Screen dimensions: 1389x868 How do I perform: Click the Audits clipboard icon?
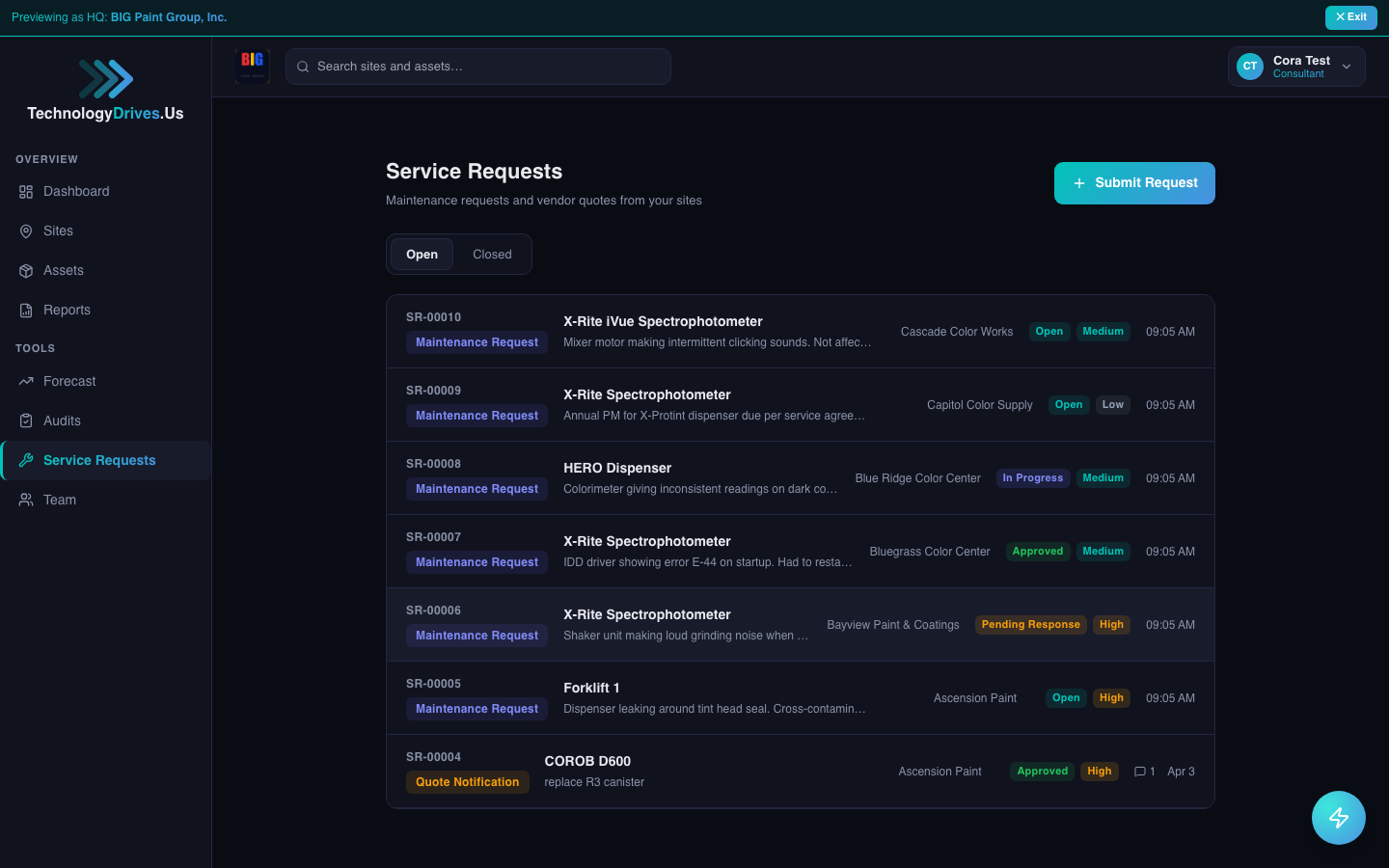[x=26, y=421]
